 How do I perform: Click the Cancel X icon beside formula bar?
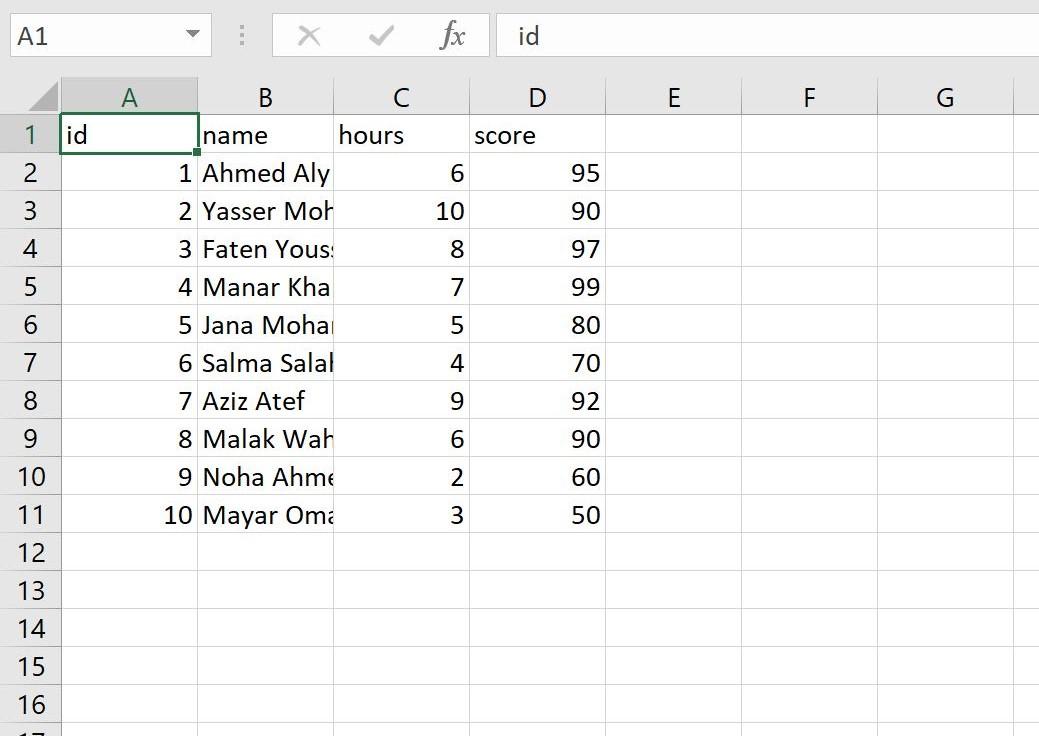[x=309, y=35]
